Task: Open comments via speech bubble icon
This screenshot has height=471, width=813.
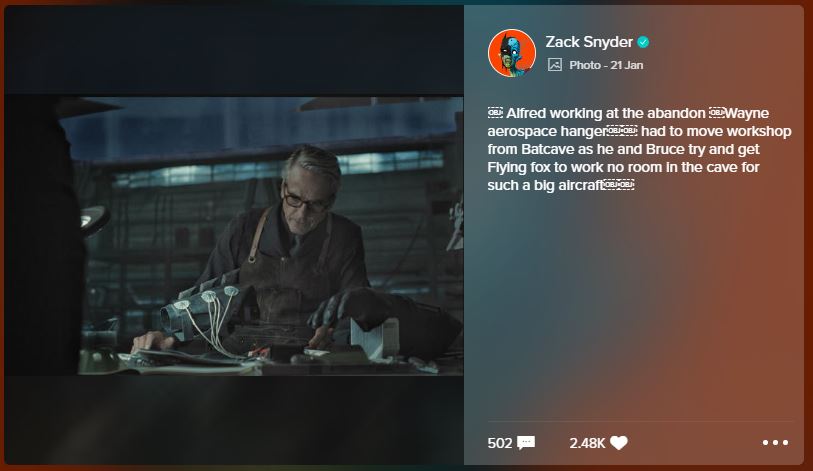Action: click(x=526, y=442)
